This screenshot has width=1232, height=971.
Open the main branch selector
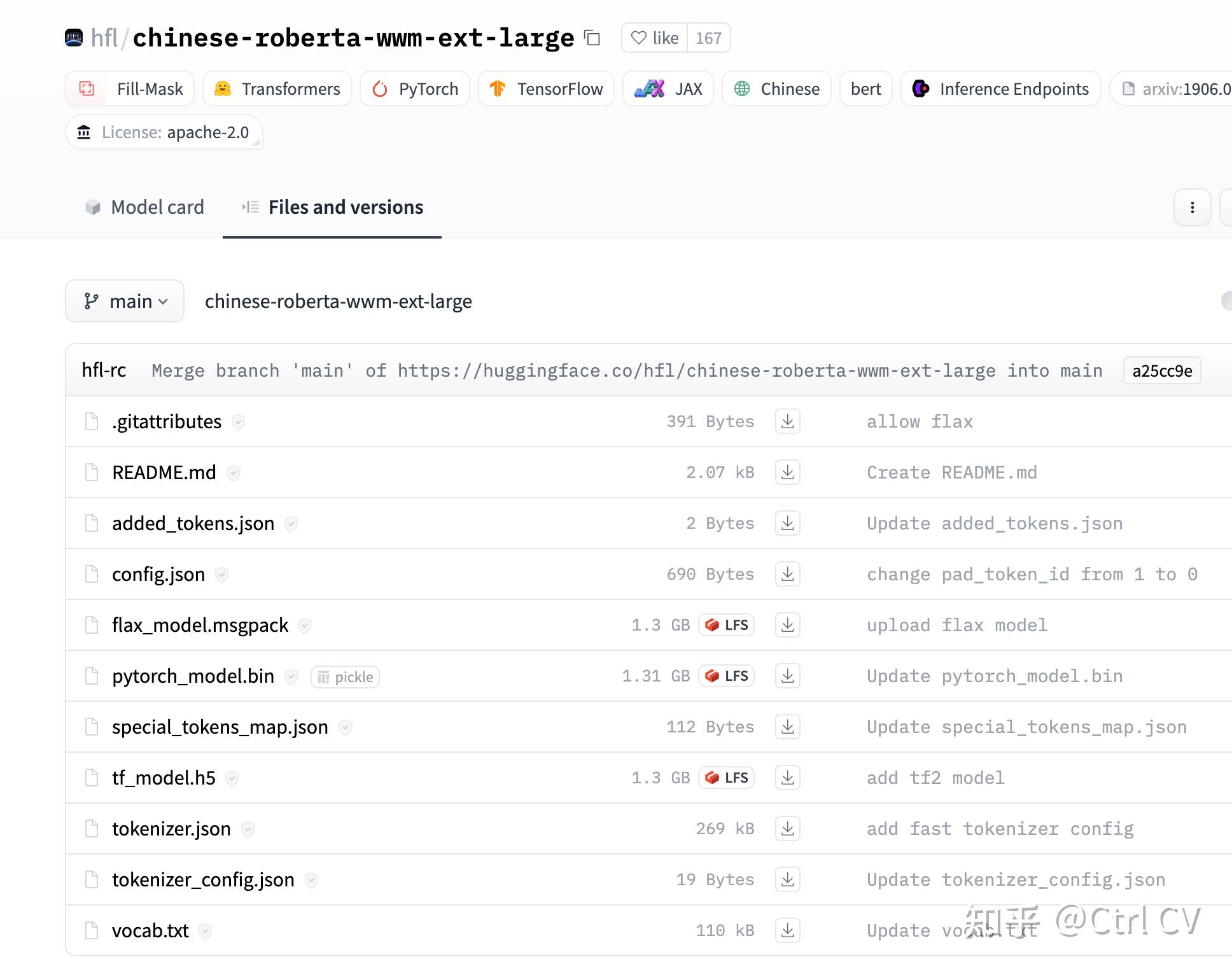125,301
